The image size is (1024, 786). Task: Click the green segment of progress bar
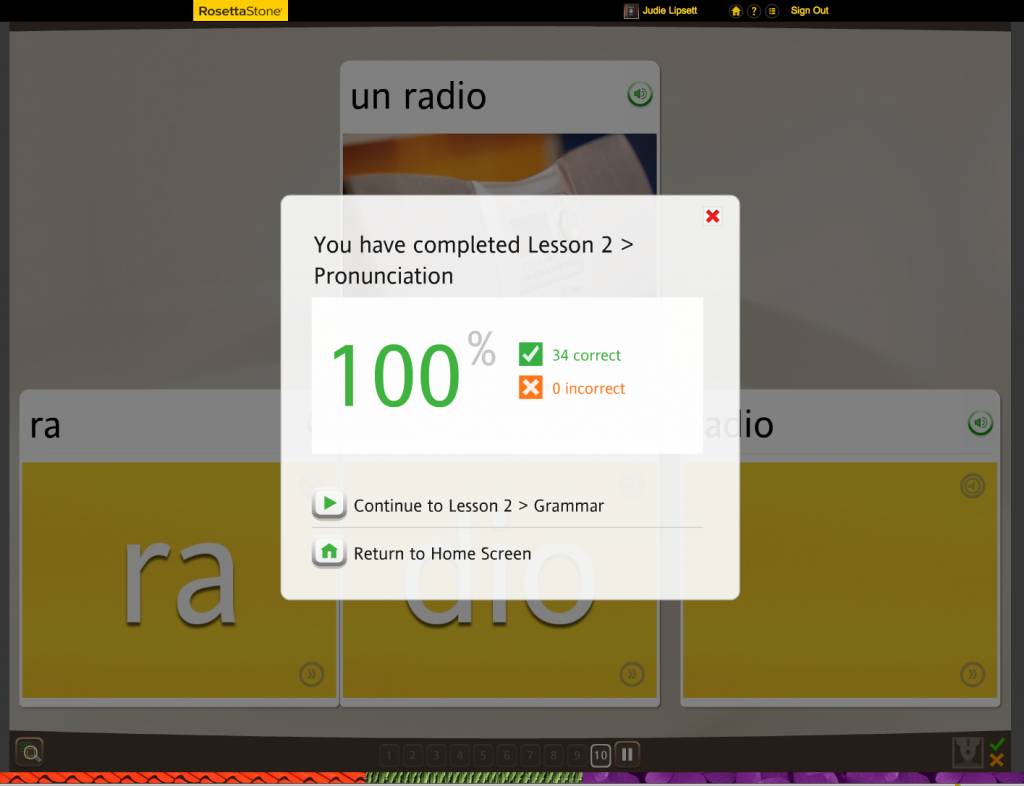click(x=473, y=778)
